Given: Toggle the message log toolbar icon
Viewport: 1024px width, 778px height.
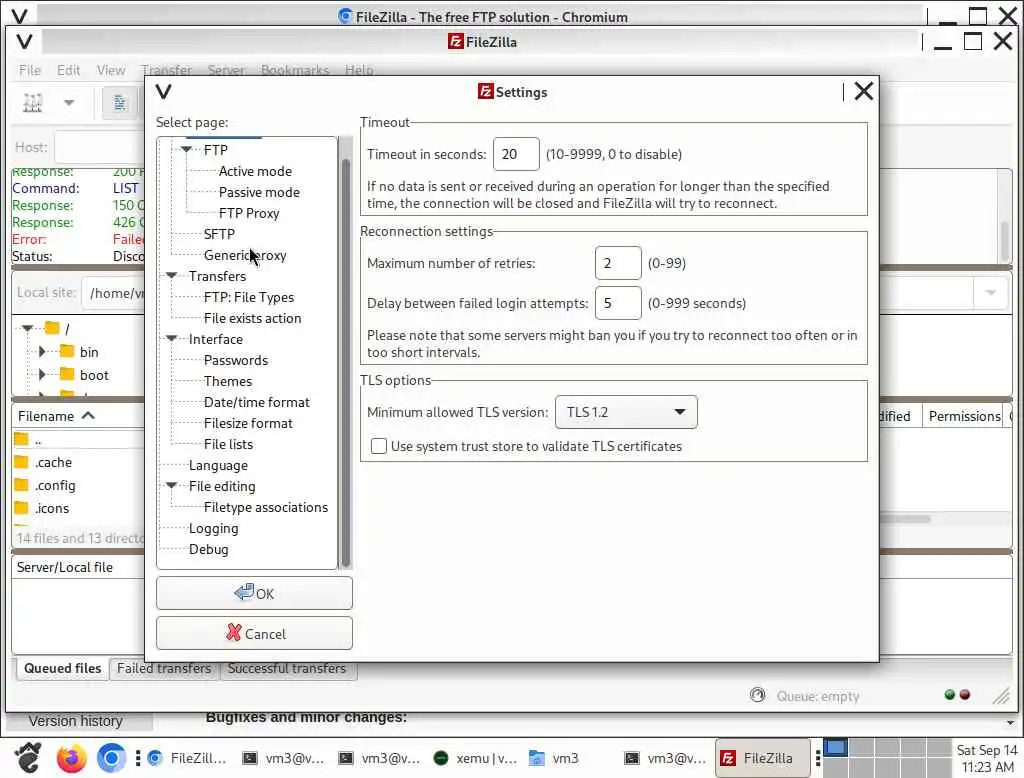Looking at the screenshot, I should [x=120, y=103].
